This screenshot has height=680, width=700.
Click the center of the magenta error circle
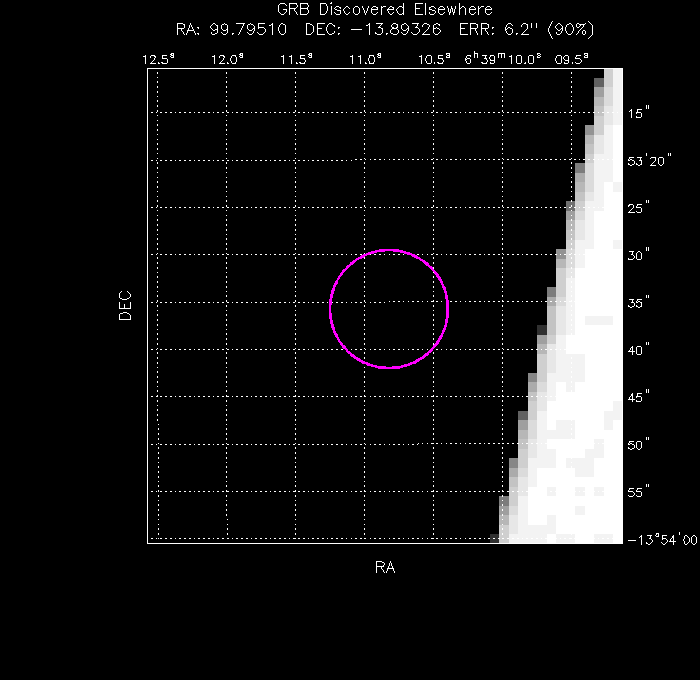pos(389,309)
